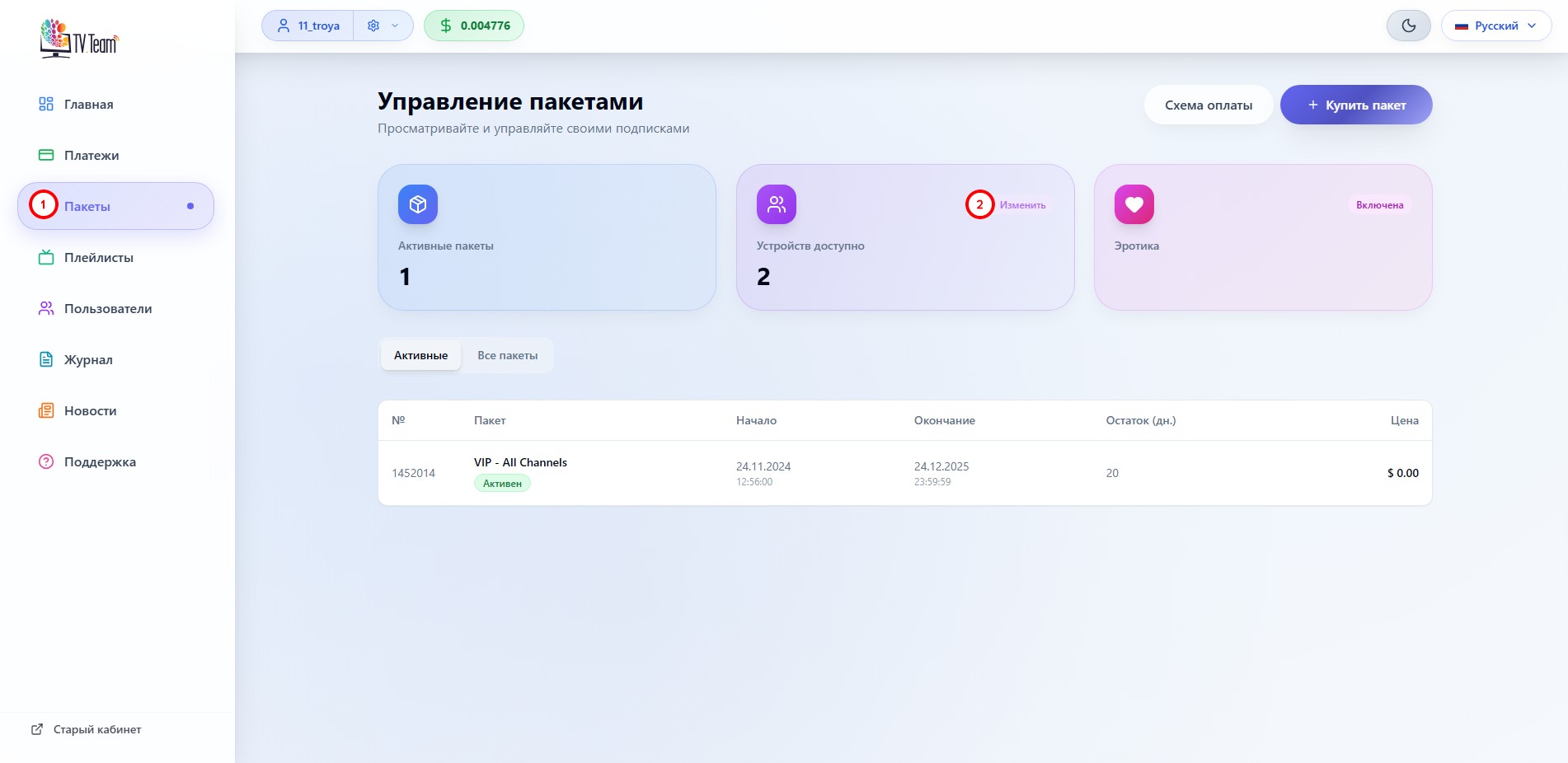The width and height of the screenshot is (1568, 763).
Task: Click the blue package cube icon
Action: click(x=418, y=204)
